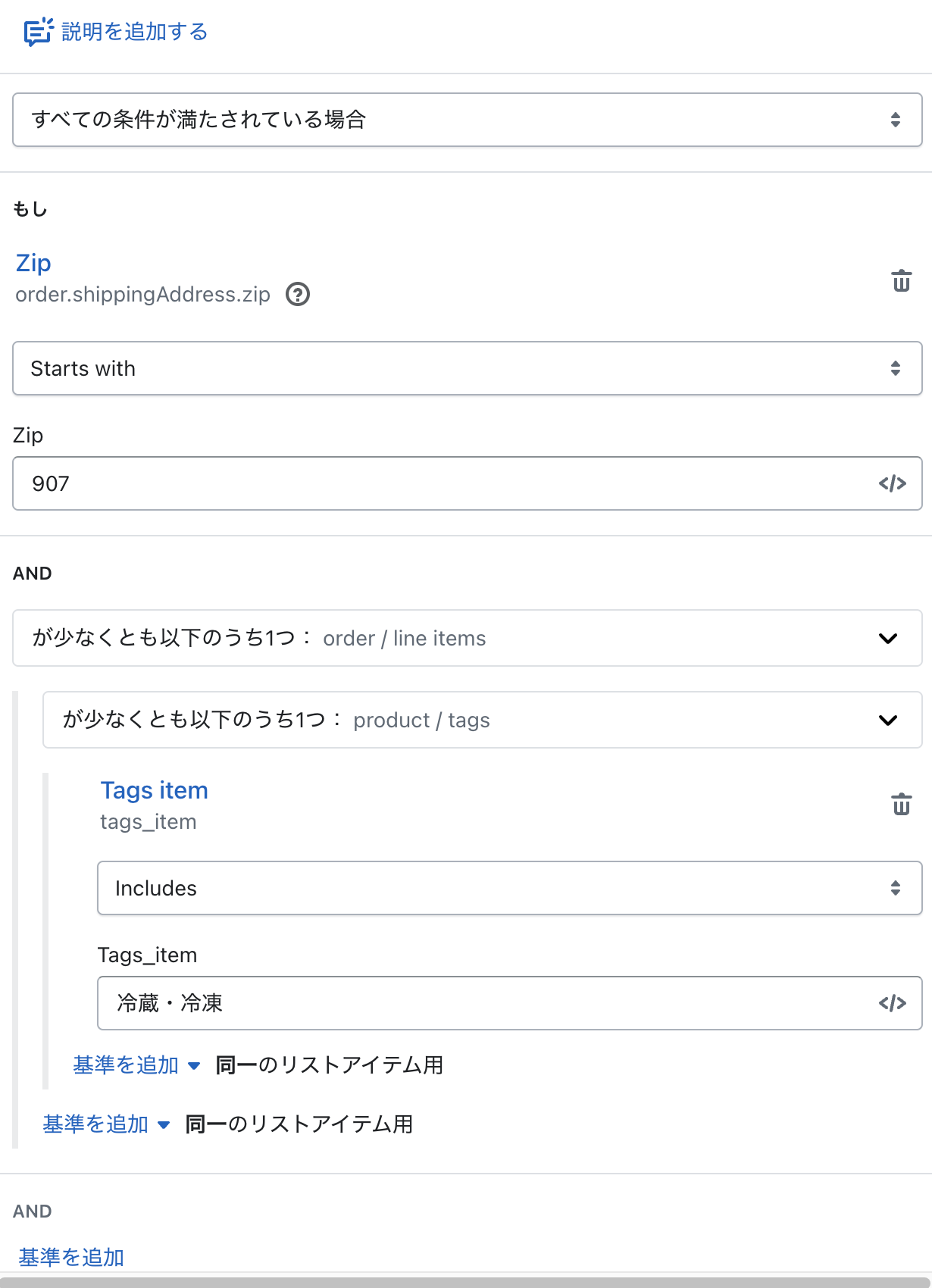This screenshot has width=932, height=1288.
Task: Change the Includes operator dropdown
Action: (509, 888)
